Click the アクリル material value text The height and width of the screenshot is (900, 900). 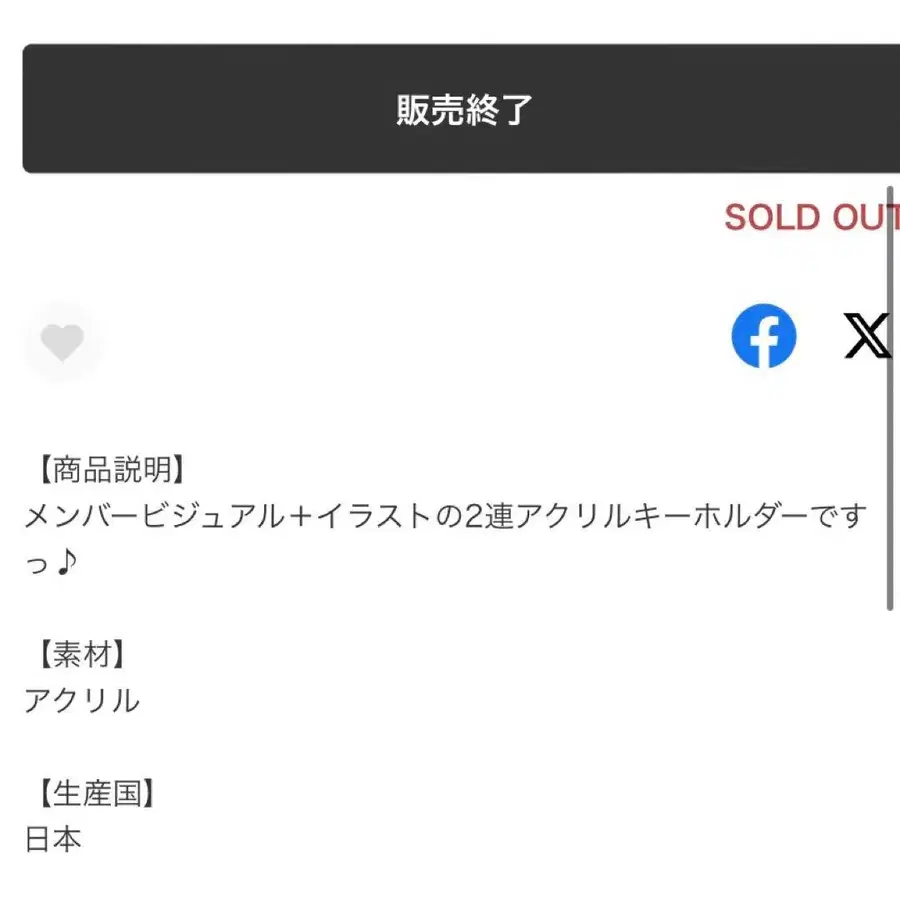click(x=82, y=701)
